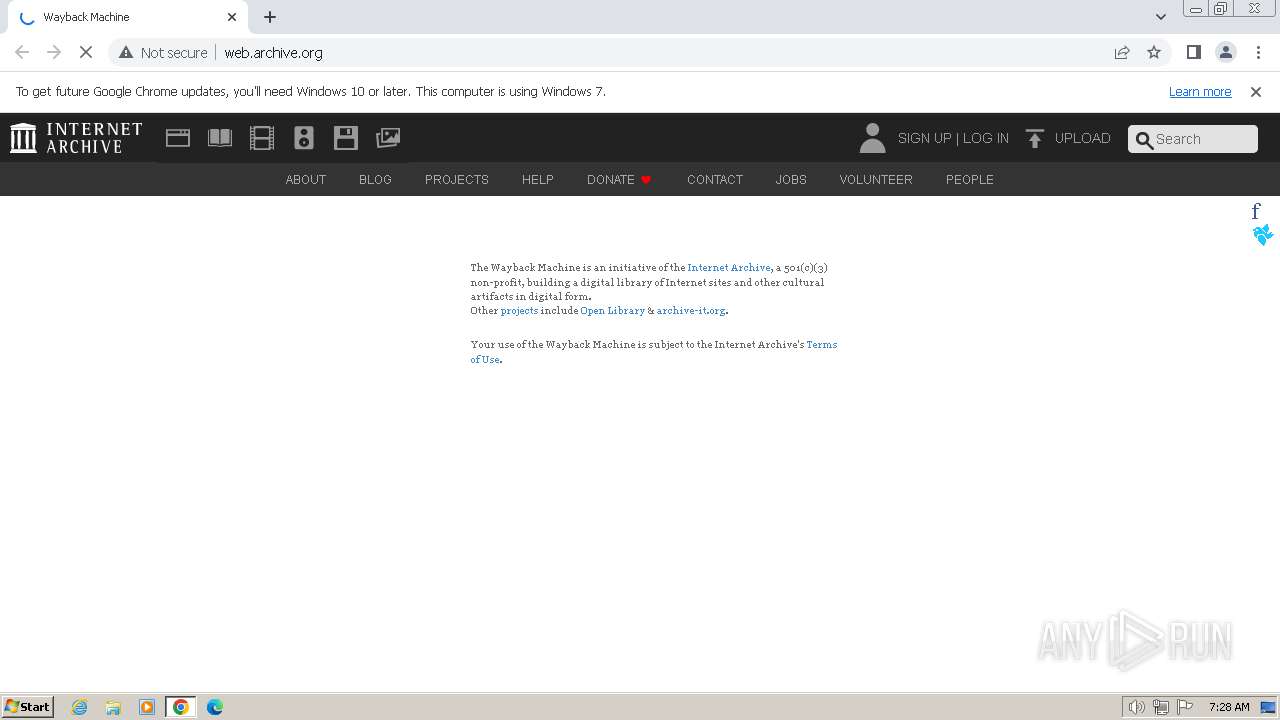This screenshot has height=720, width=1280.
Task: Click the address bar URL web.archive.org
Action: pos(273,52)
